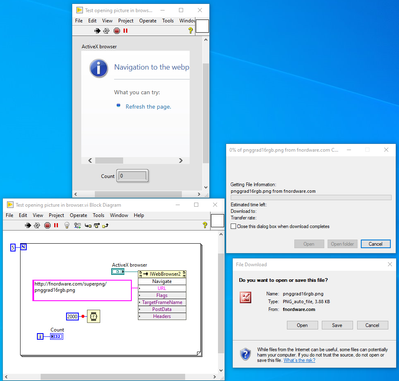
Task: Click Save button in File Download dialog
Action: pyautogui.click(x=337, y=325)
